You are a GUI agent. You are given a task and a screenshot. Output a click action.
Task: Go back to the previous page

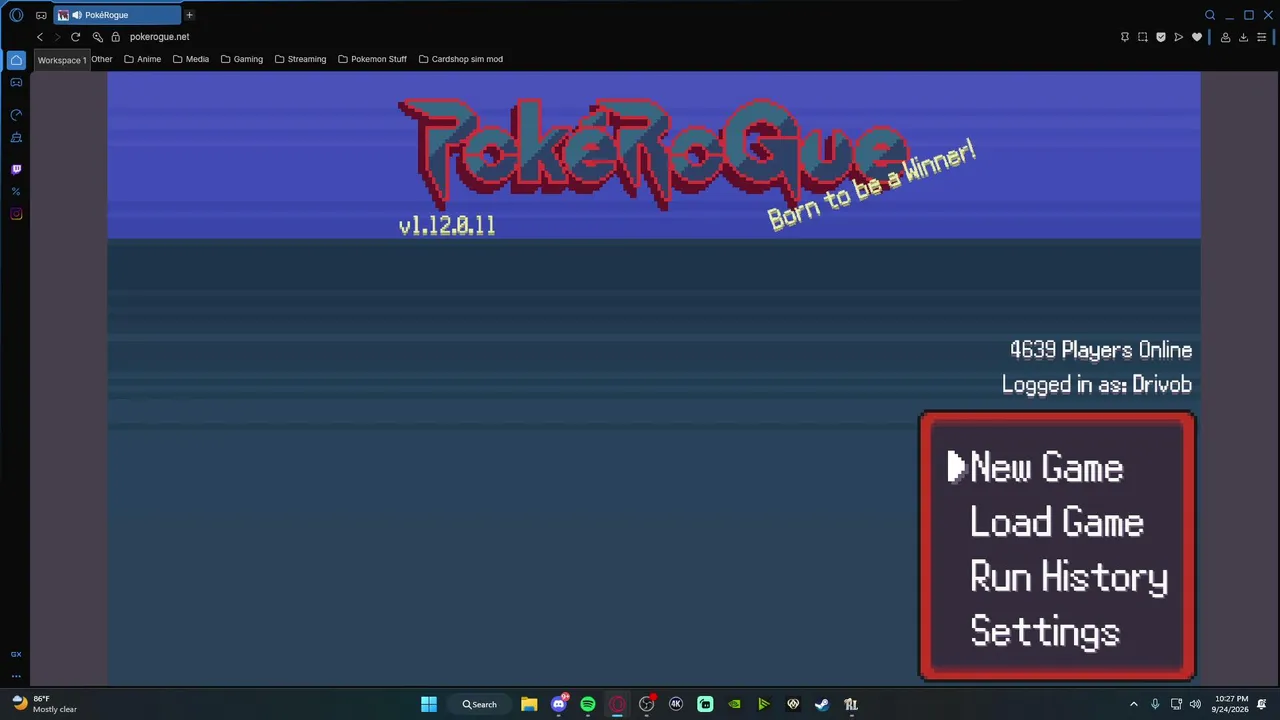coord(40,37)
